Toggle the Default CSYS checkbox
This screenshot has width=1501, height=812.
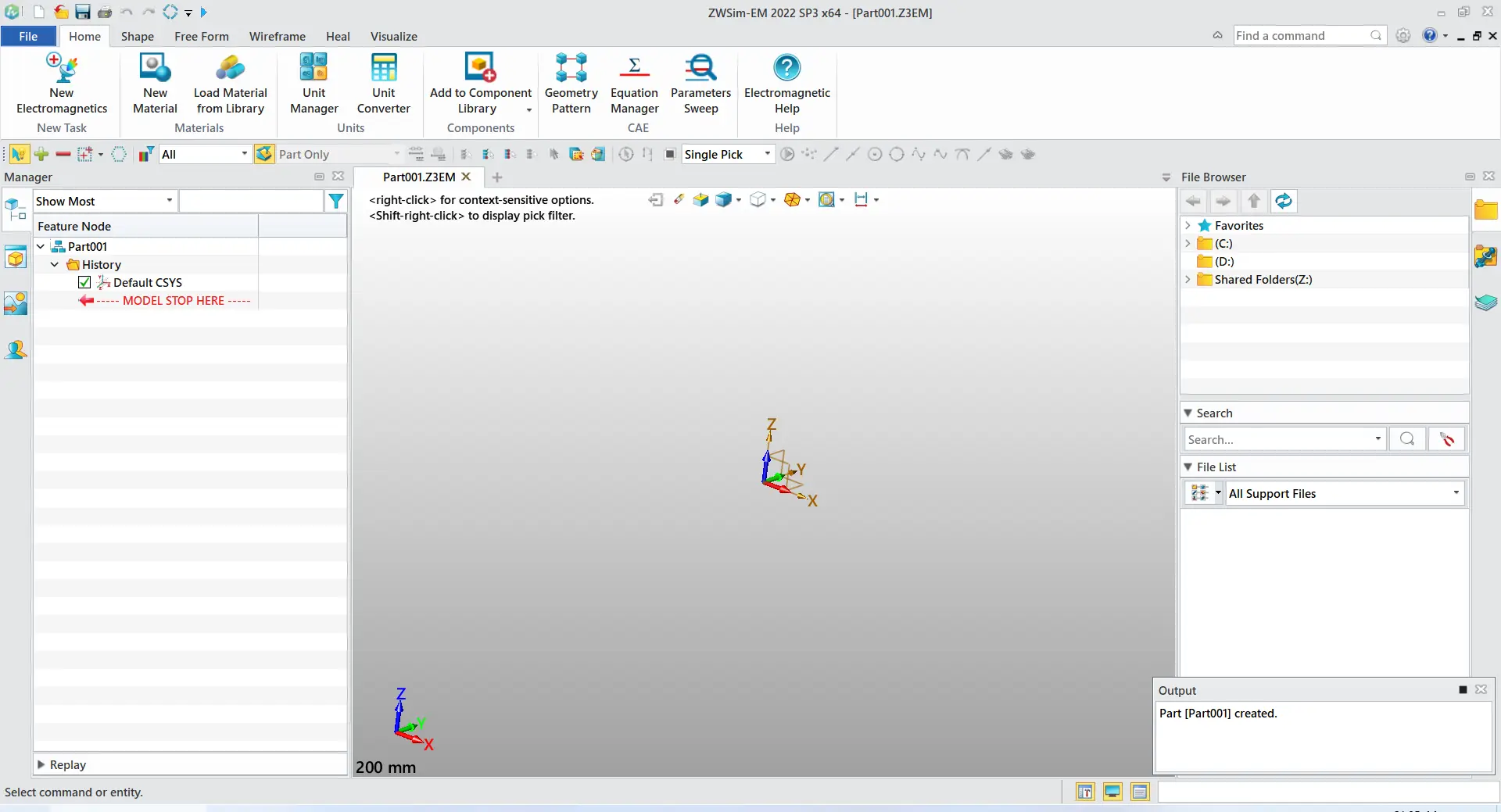[84, 282]
